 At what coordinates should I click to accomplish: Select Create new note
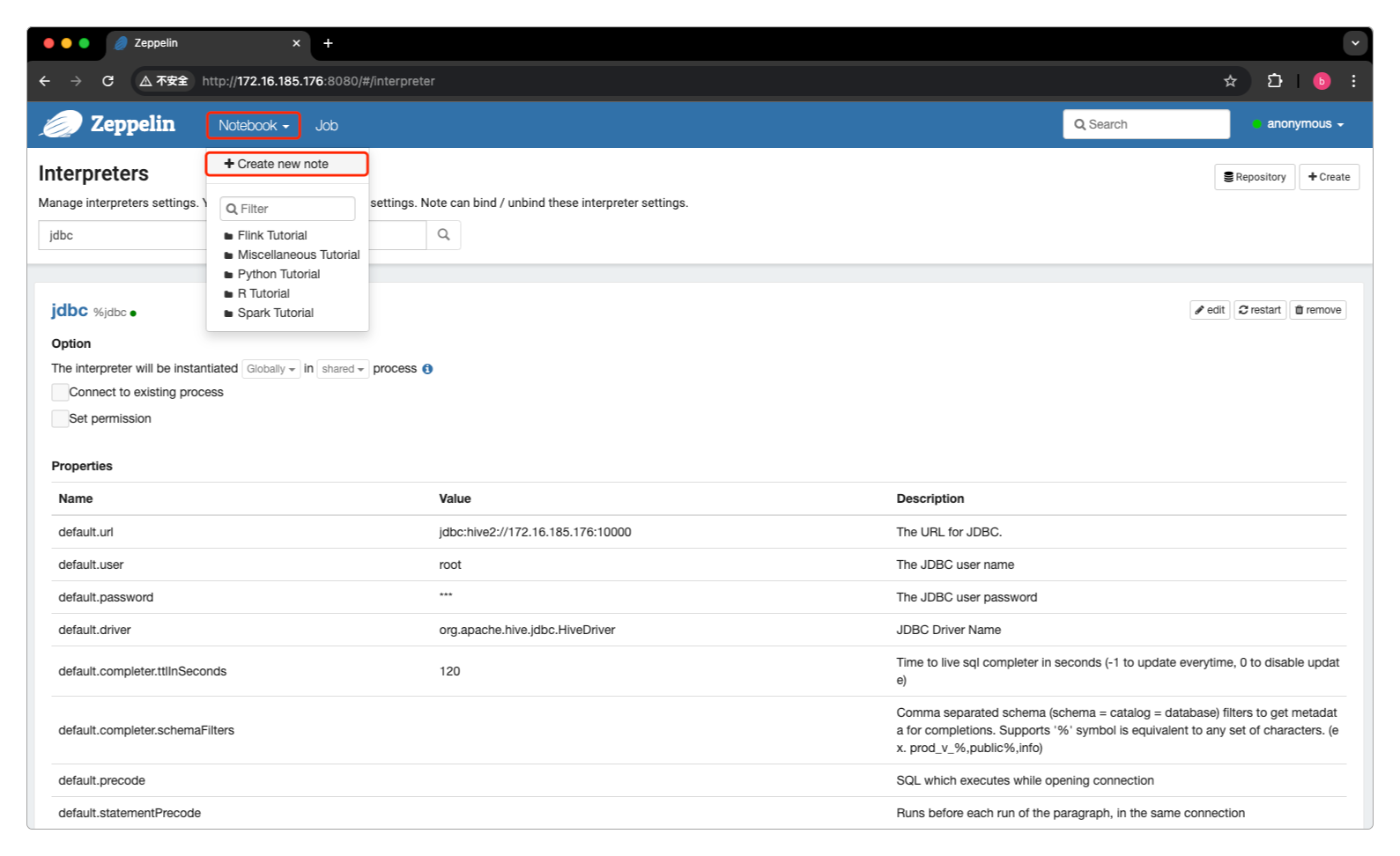point(287,164)
